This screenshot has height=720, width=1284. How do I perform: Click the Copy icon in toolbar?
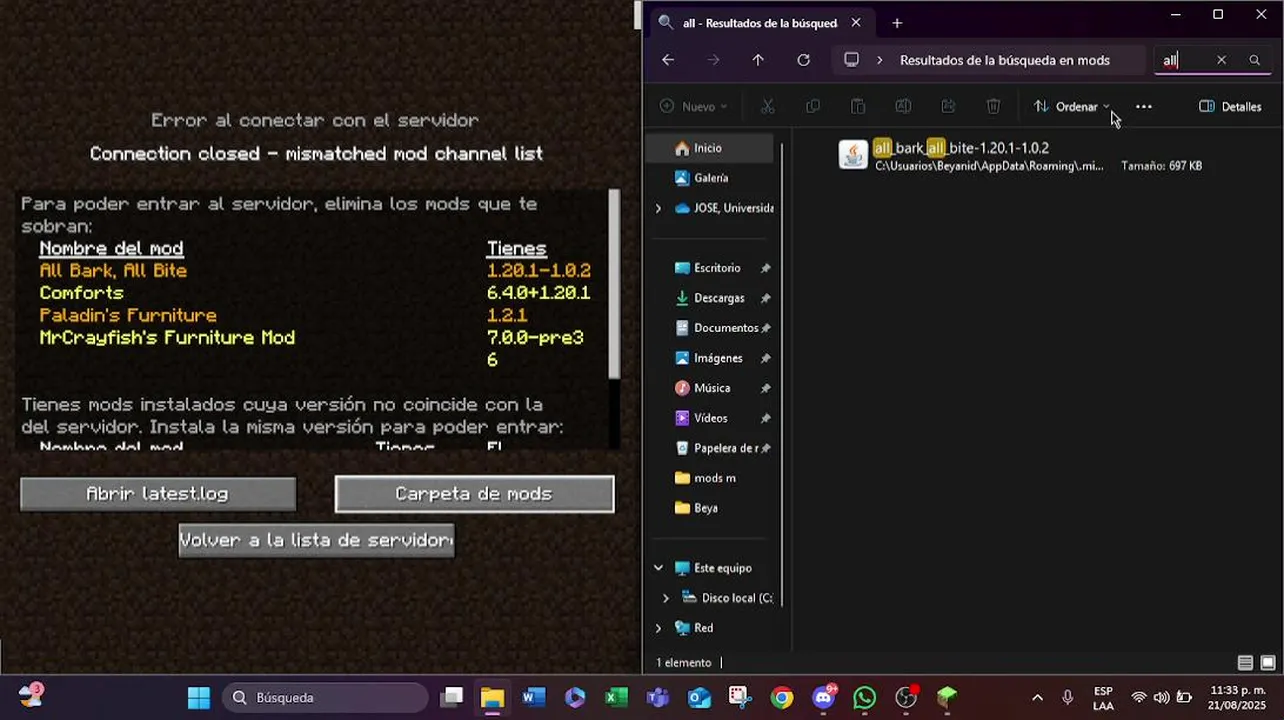tap(813, 106)
